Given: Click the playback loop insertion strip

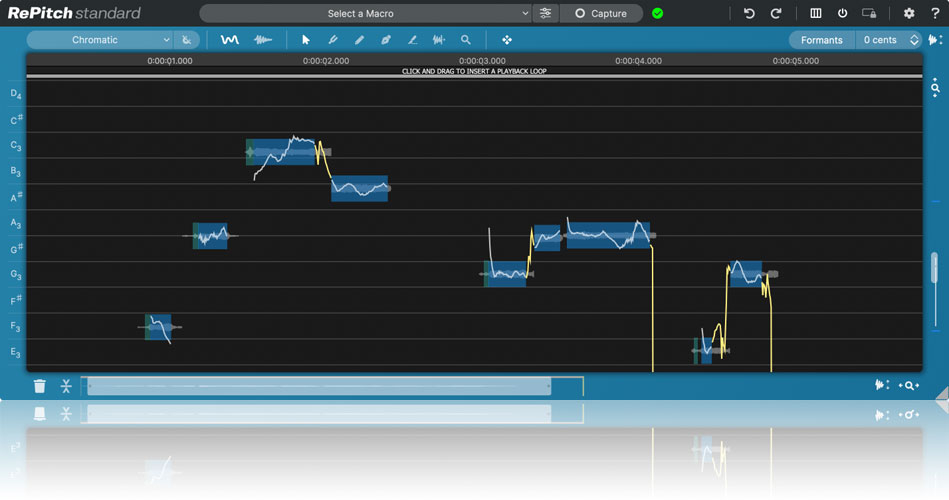Looking at the screenshot, I should (x=474, y=72).
